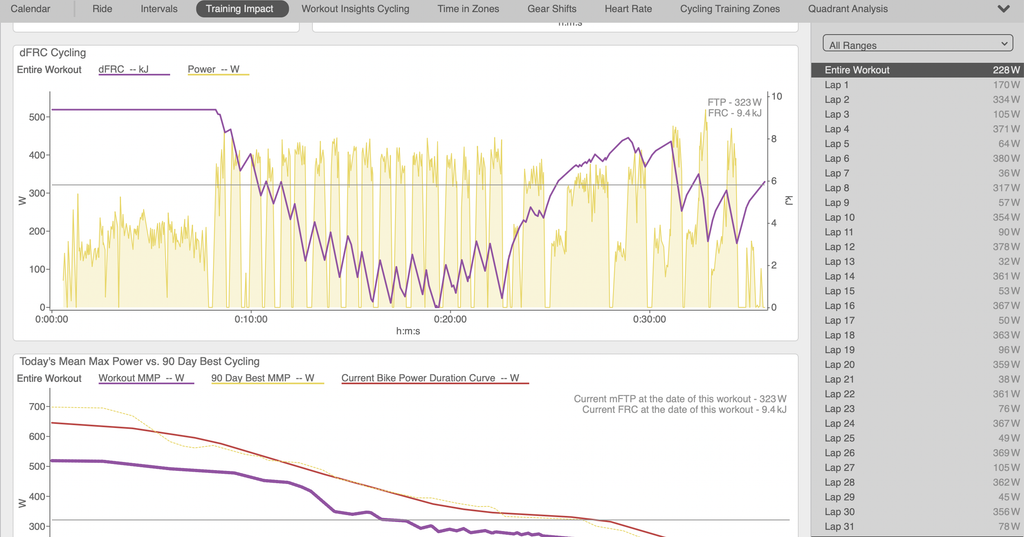Image resolution: width=1024 pixels, height=537 pixels.
Task: Select Lap 29 at 45 W
Action: [918, 497]
